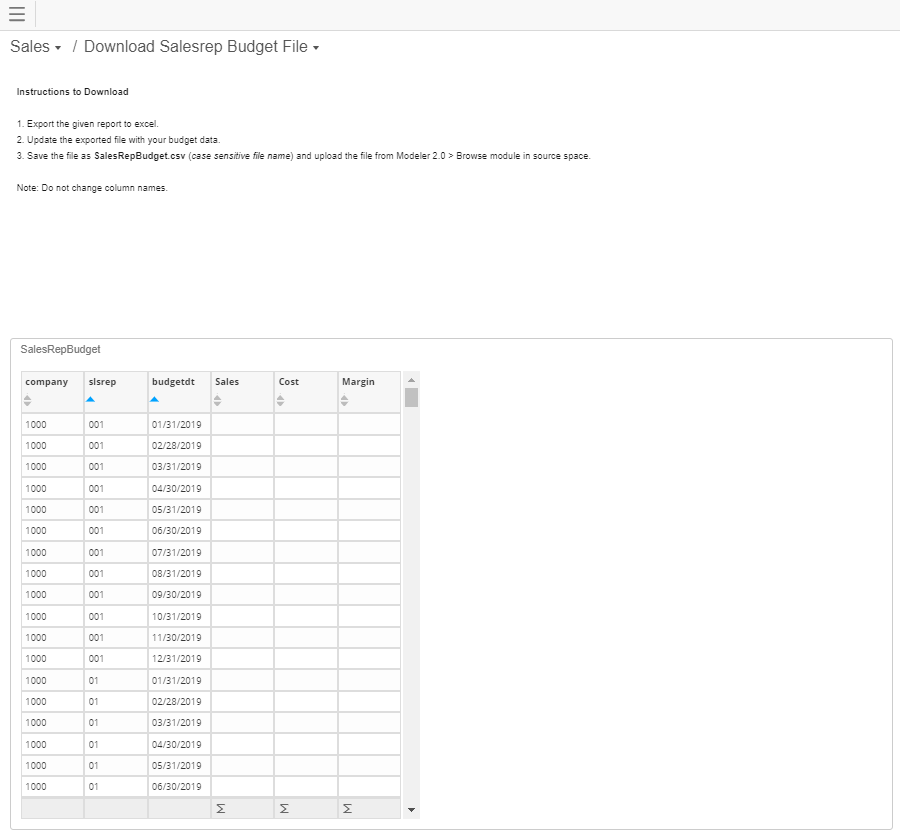900x835 pixels.
Task: Click the SalesRepBudget report title
Action: point(59,349)
